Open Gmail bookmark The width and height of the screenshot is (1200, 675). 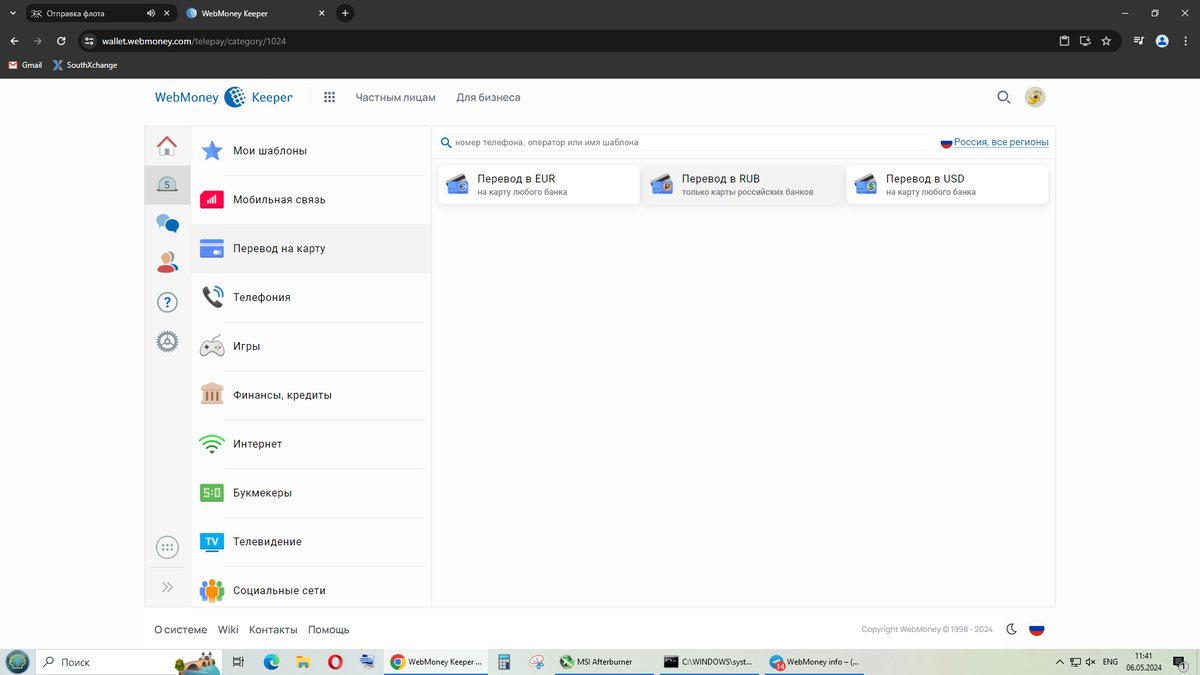[25, 65]
